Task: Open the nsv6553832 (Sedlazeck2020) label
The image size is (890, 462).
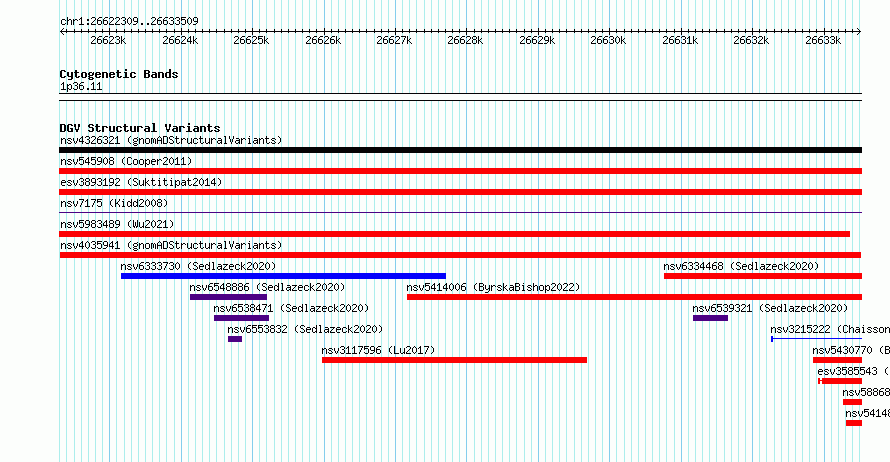Action: (x=305, y=329)
